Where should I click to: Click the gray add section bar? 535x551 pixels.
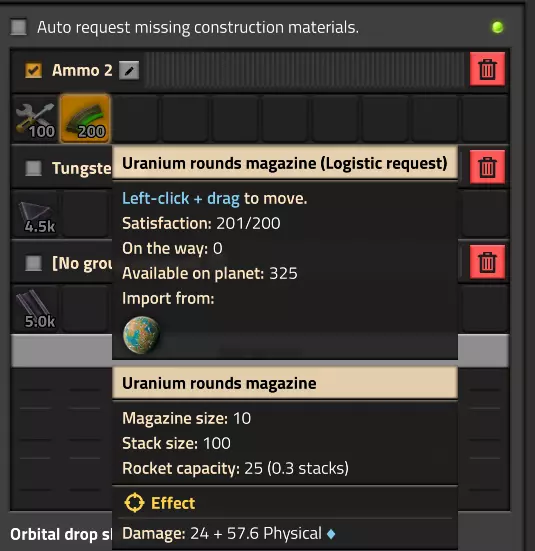[x=260, y=351]
